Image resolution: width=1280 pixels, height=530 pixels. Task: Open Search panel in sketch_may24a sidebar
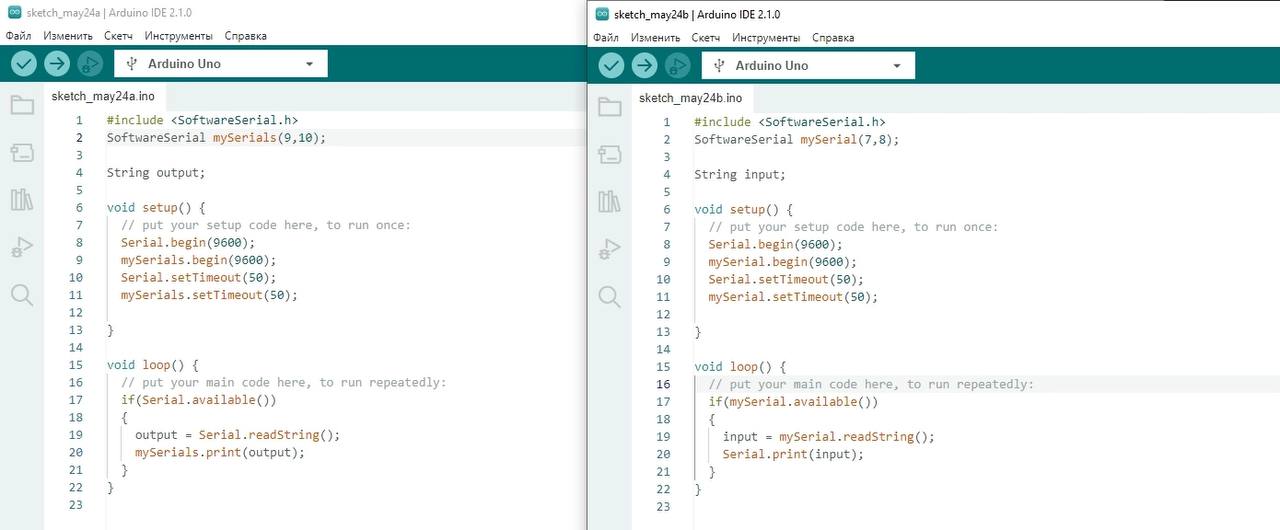(22, 294)
